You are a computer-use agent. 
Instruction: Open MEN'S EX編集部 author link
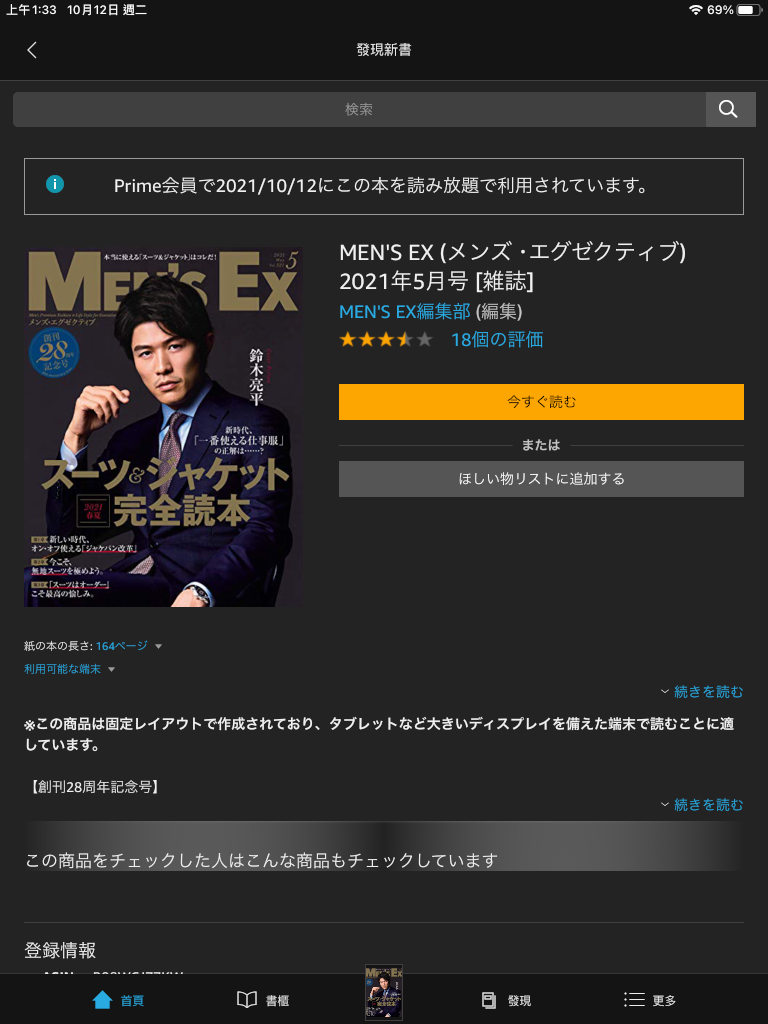pos(404,312)
